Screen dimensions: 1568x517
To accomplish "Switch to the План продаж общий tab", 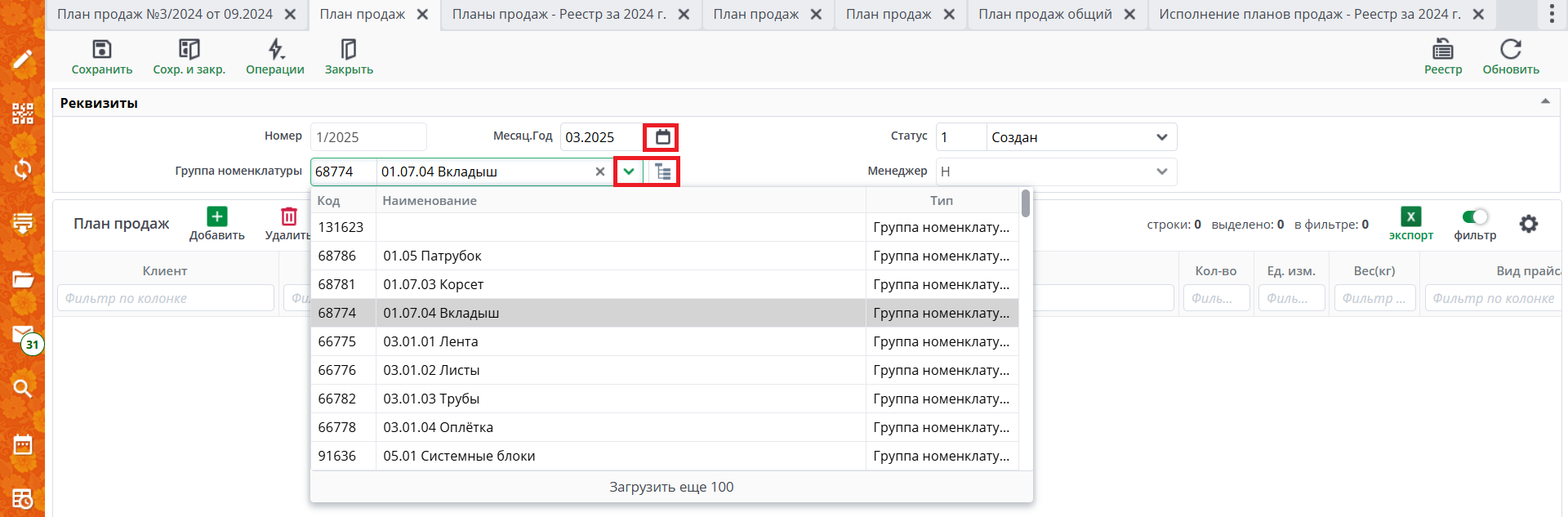I will pos(1045,15).
